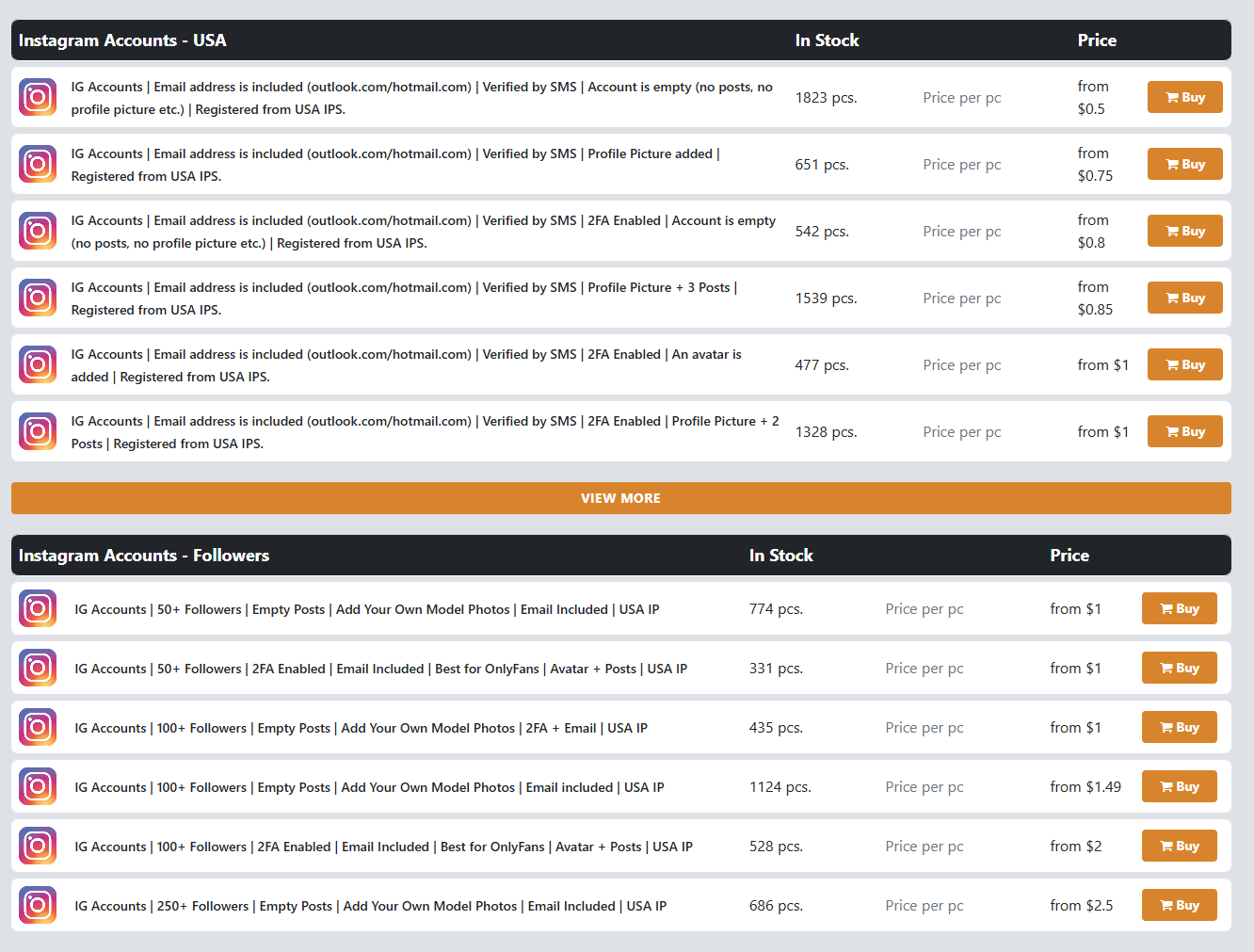The width and height of the screenshot is (1254, 952).
Task: Buy the 435 pcs. 100+ Followers accounts
Action: pyautogui.click(x=1179, y=727)
